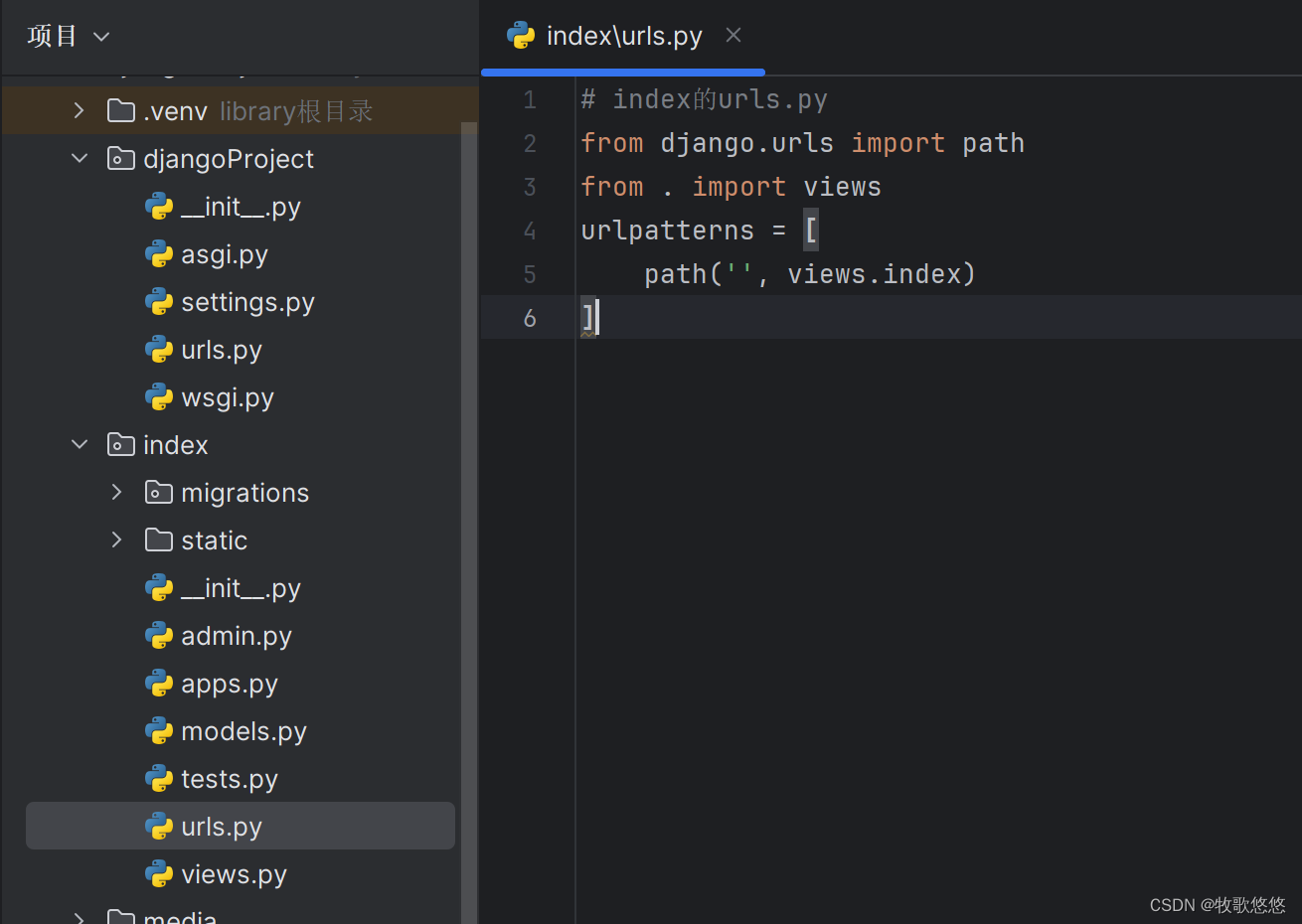This screenshot has height=924, width=1302.
Task: Open models.py in index folder
Action: (244, 731)
